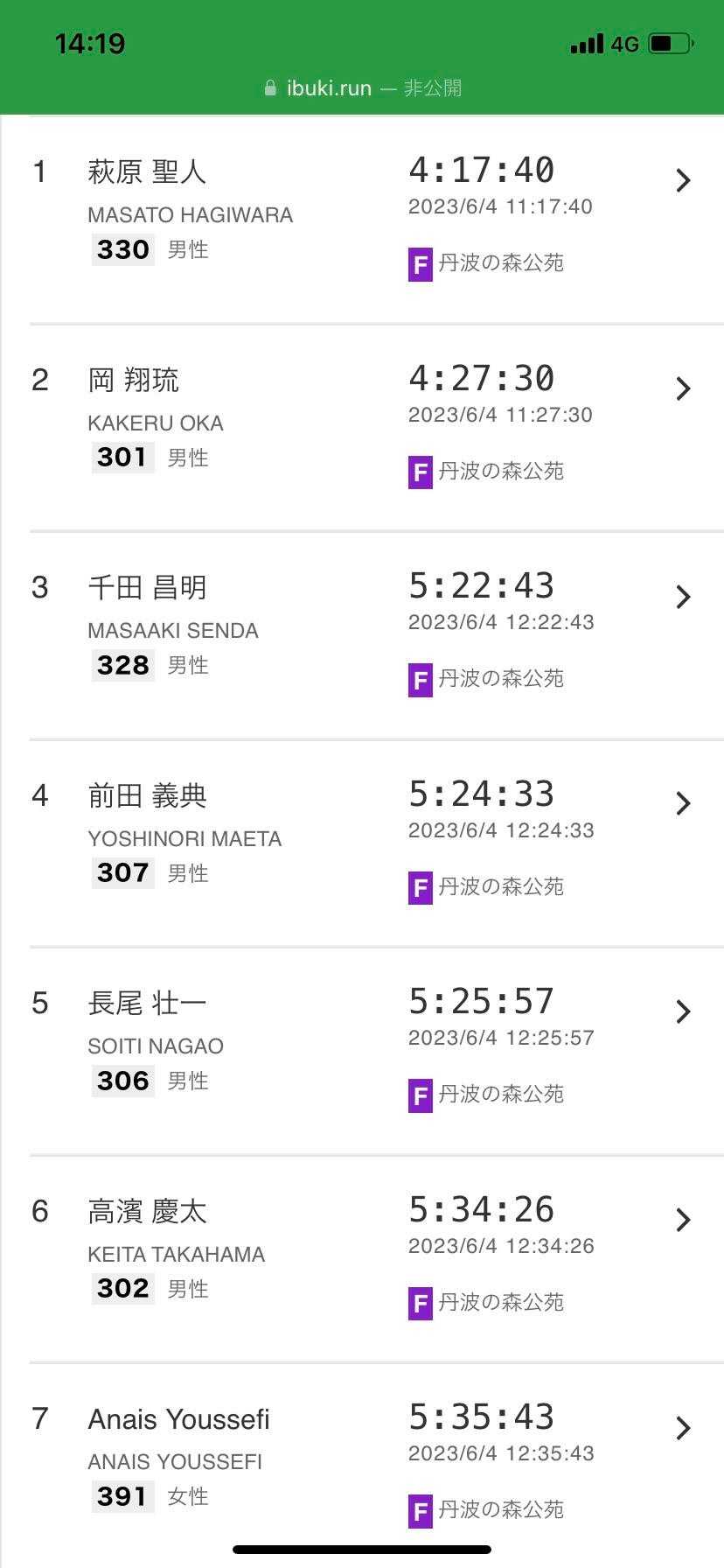Tap the purple F badge for Soiti Nagao
The width and height of the screenshot is (724, 1568).
420,1095
